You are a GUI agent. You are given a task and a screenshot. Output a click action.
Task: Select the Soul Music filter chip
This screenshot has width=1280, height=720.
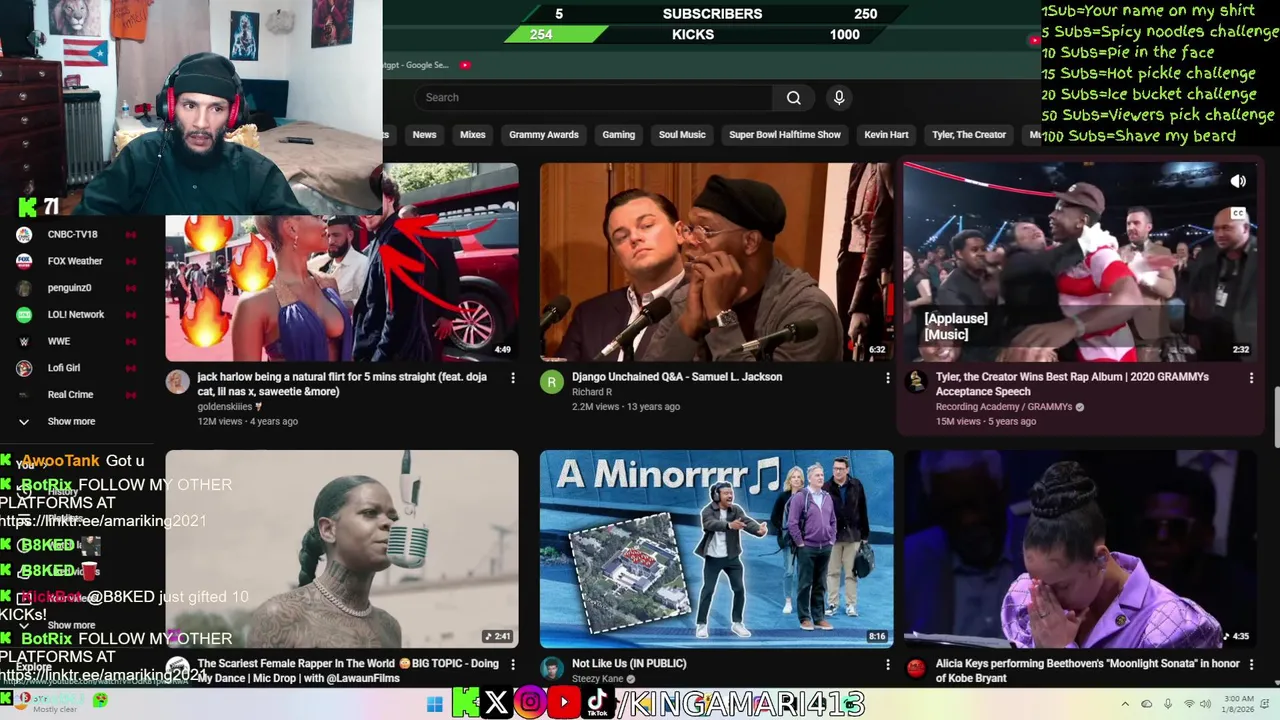tap(682, 134)
